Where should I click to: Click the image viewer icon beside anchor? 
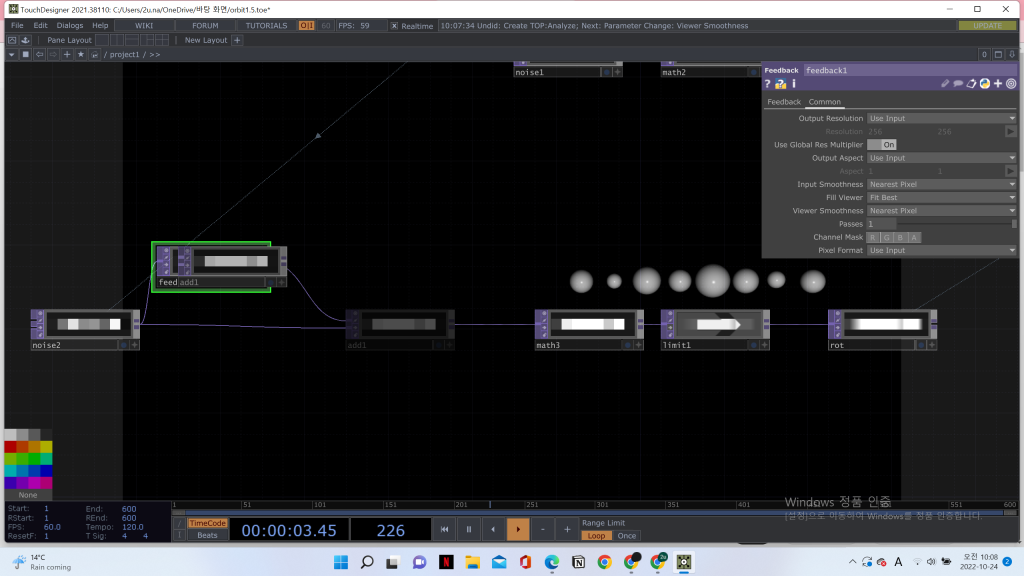click(x=12, y=40)
